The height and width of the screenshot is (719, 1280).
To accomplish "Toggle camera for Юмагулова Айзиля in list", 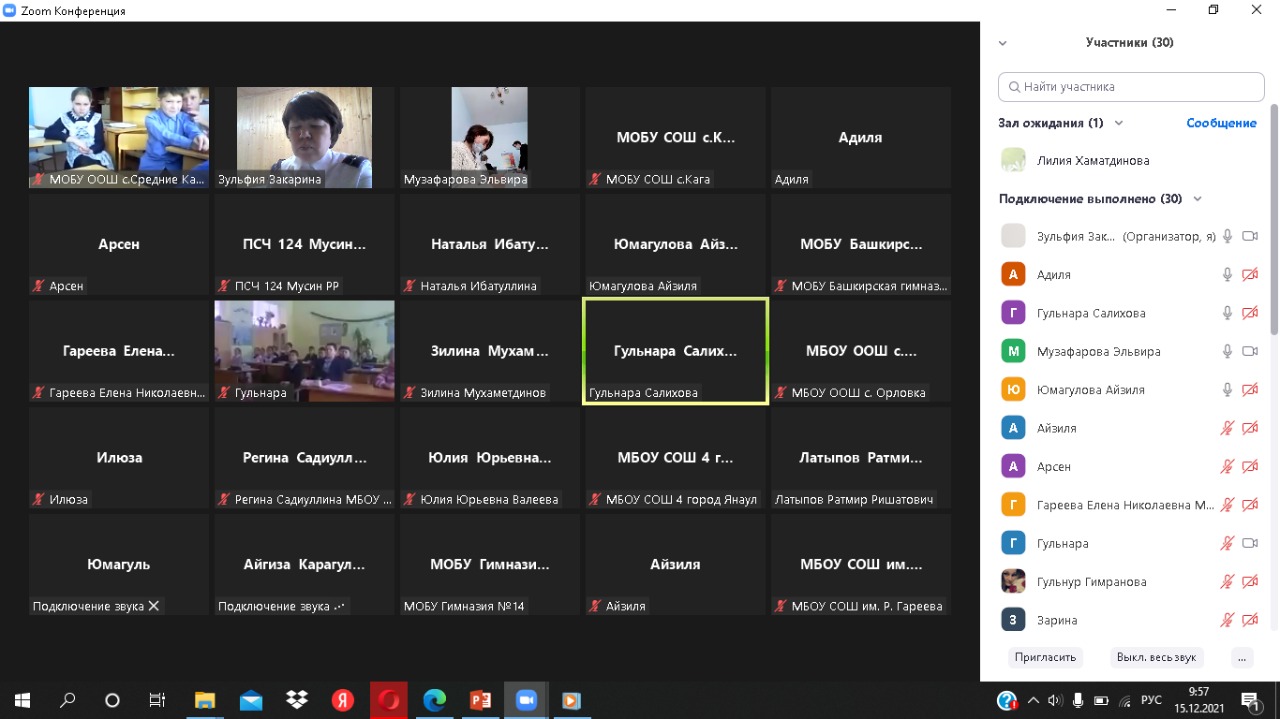I will click(1249, 390).
